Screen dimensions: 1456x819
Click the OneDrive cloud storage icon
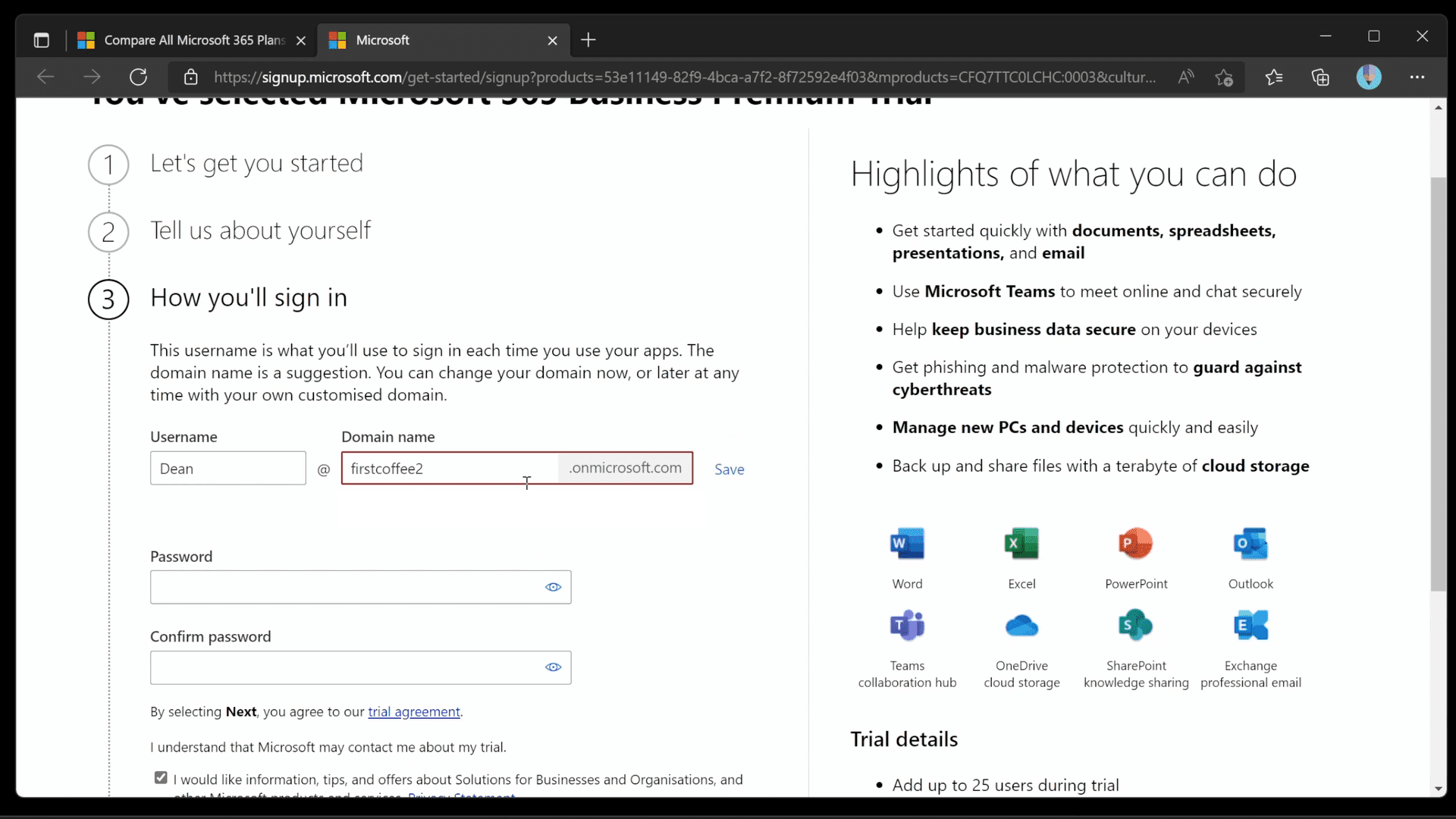coord(1021,626)
